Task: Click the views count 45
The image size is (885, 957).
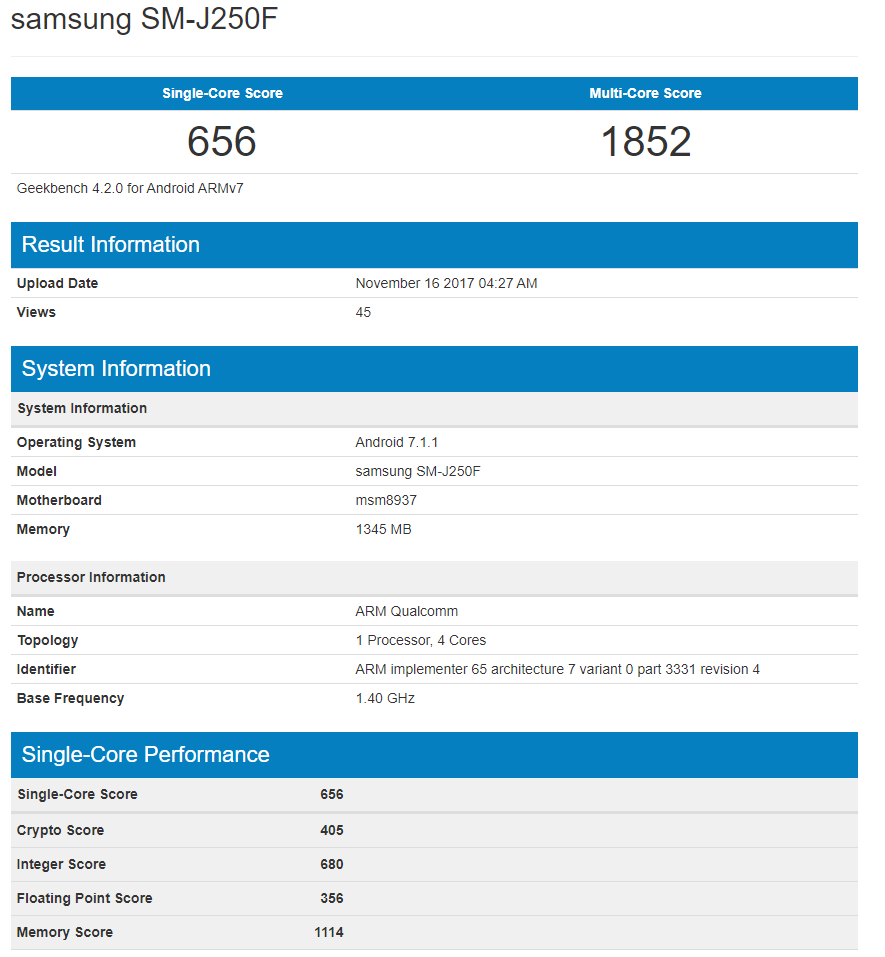Action: tap(363, 312)
